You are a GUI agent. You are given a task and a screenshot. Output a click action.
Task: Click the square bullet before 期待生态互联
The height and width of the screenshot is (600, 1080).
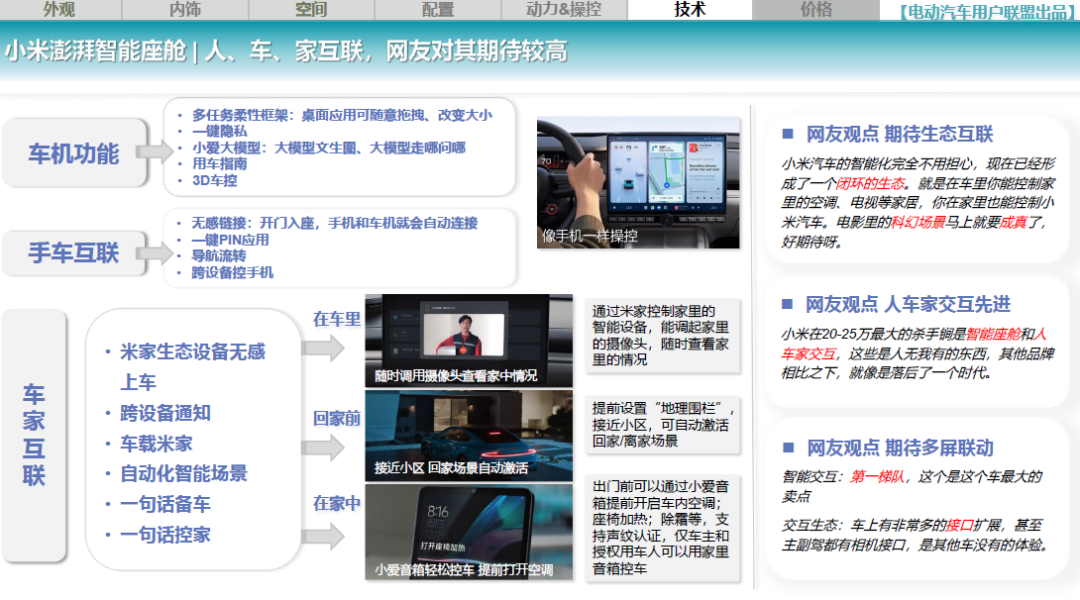(x=788, y=134)
